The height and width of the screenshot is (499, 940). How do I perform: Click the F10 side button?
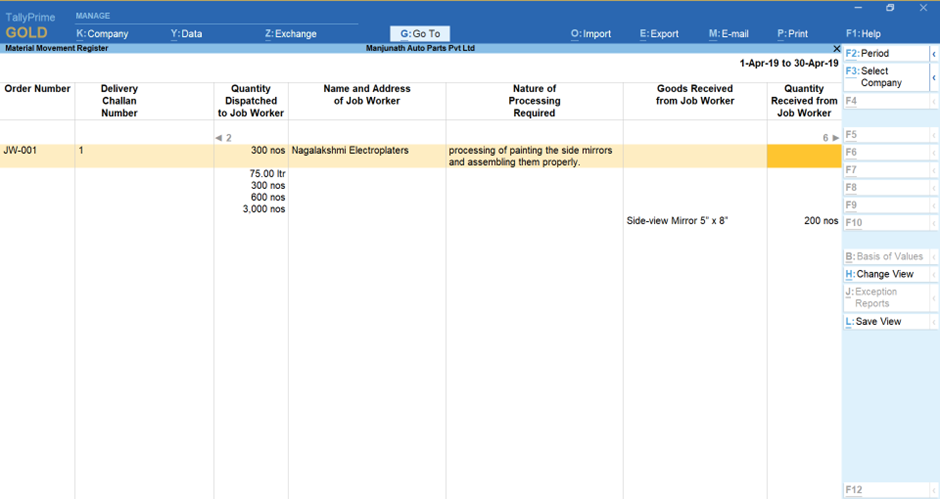click(x=886, y=223)
